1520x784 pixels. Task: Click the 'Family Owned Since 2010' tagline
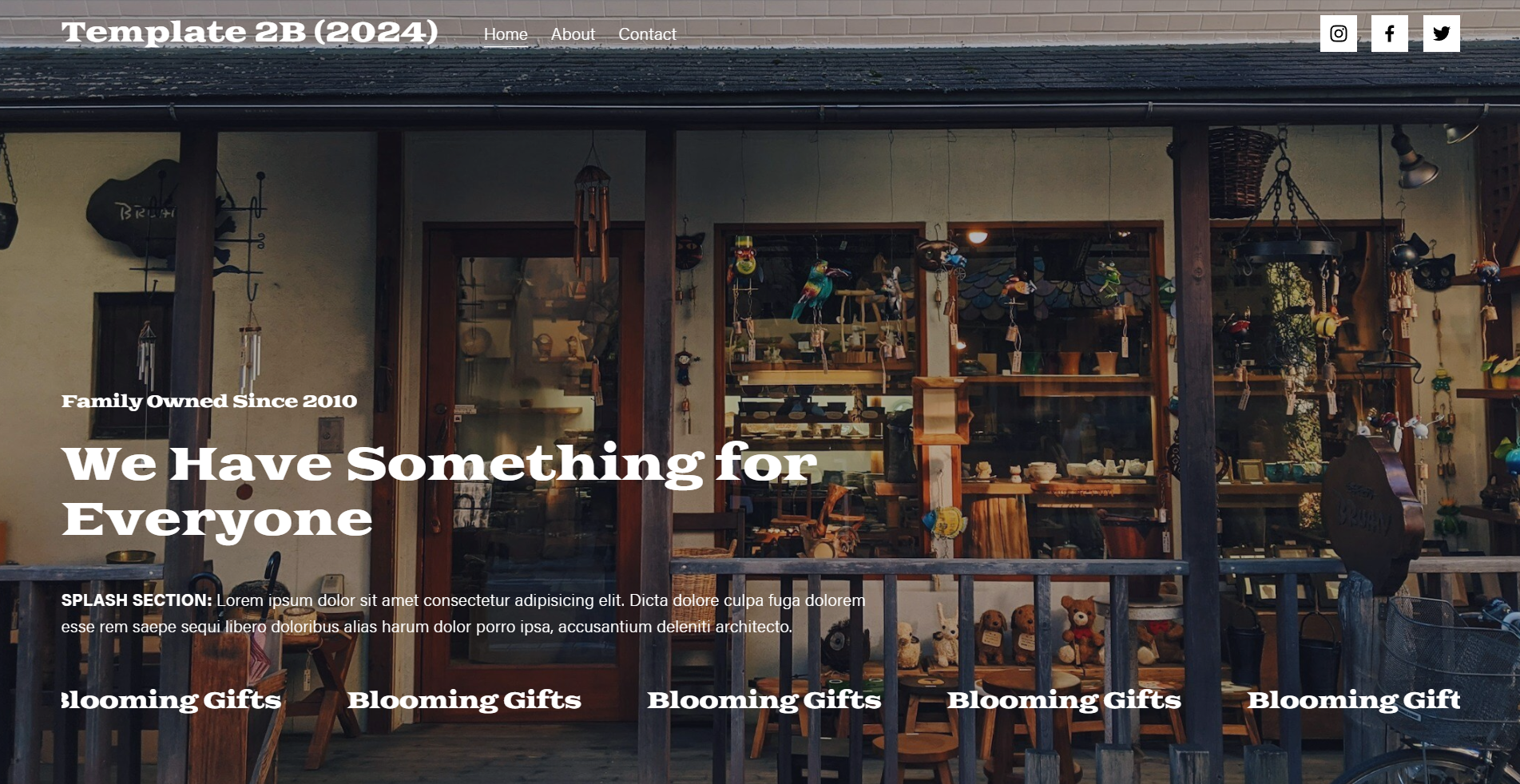[x=209, y=401]
